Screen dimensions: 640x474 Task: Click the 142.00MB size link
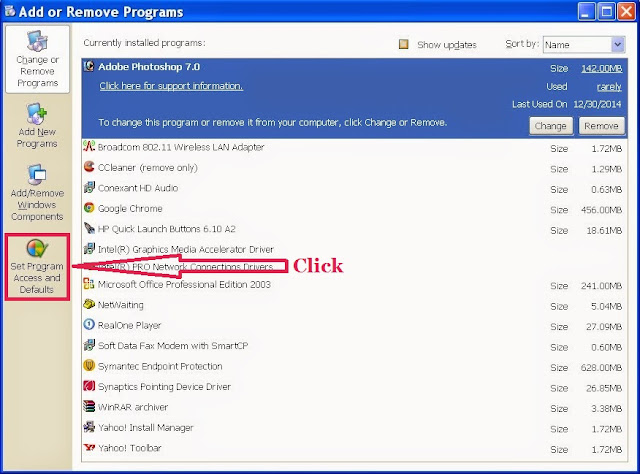click(602, 68)
